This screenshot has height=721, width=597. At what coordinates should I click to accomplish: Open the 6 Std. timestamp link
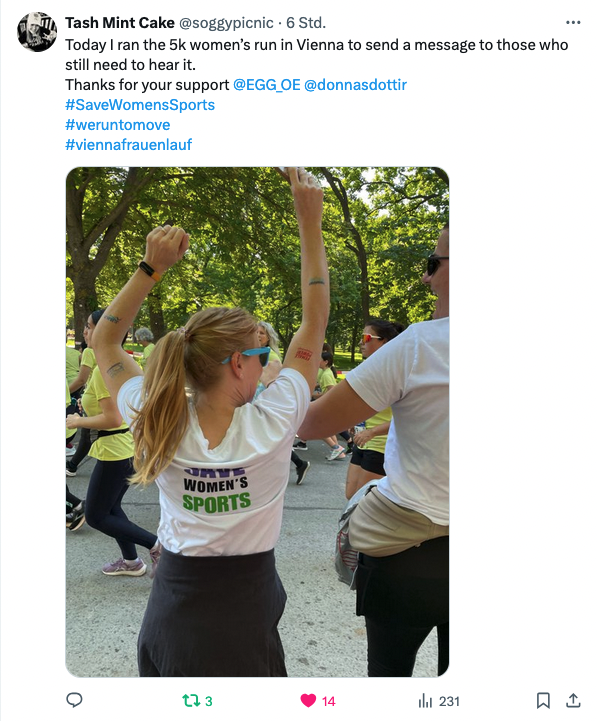click(306, 23)
